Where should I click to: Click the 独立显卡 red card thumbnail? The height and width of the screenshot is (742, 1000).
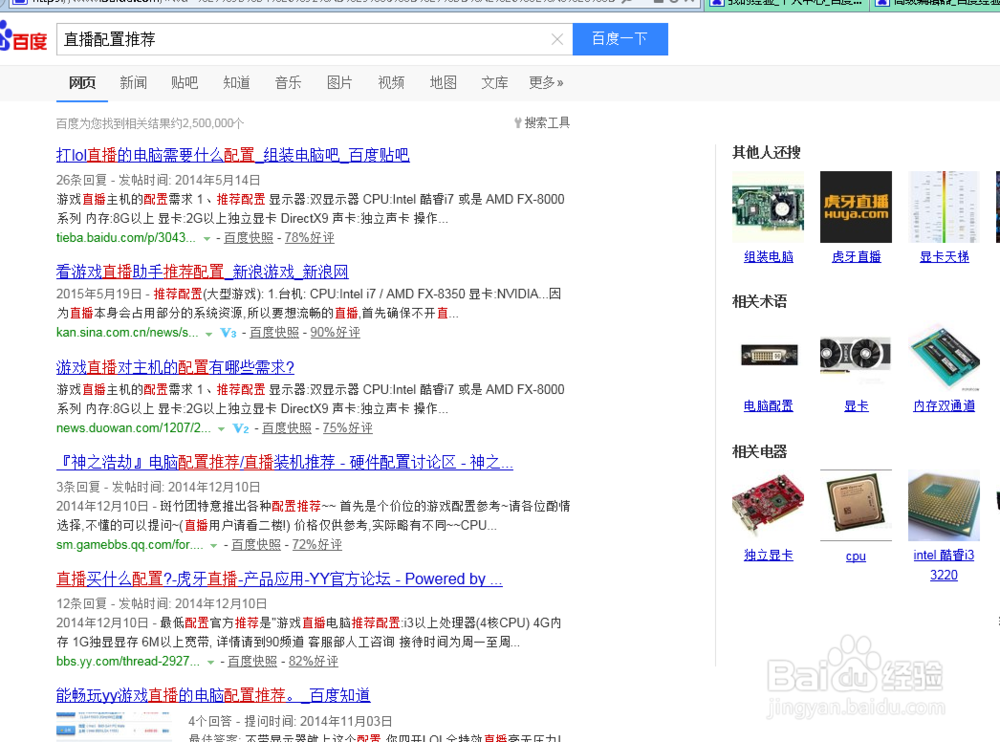[x=768, y=505]
